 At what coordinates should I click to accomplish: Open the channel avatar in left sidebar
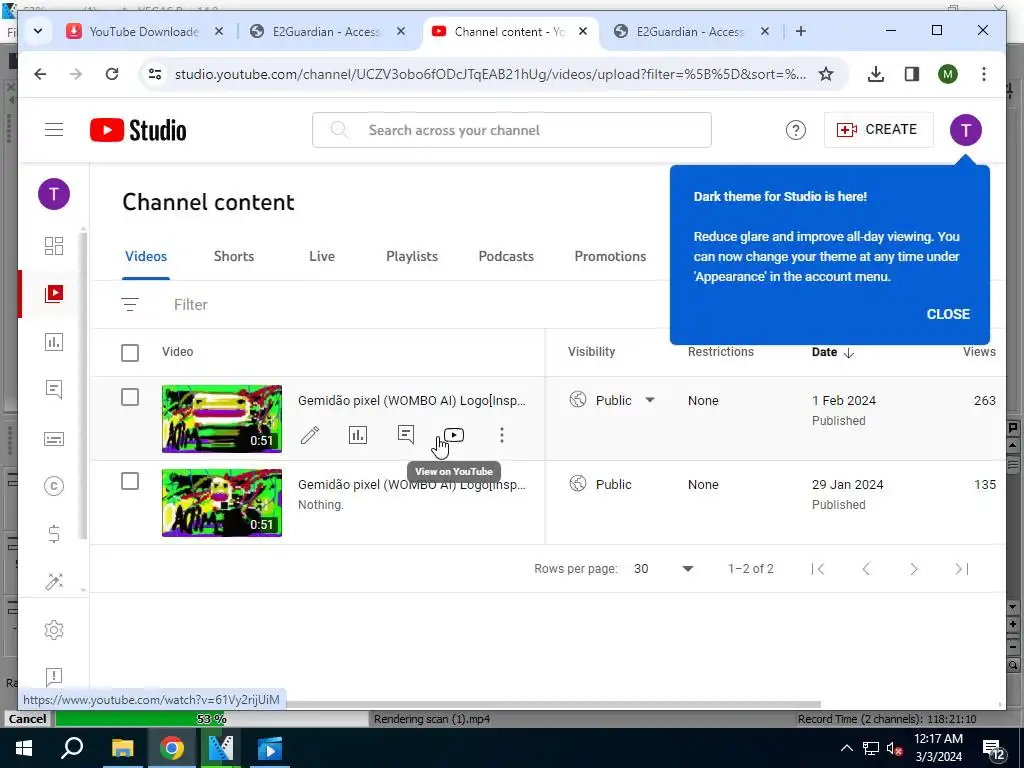point(54,194)
